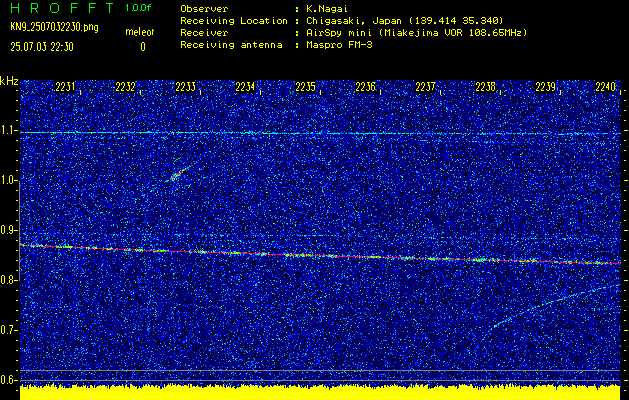Click the Receiver field label
This screenshot has height=400, width=629.
click(204, 33)
